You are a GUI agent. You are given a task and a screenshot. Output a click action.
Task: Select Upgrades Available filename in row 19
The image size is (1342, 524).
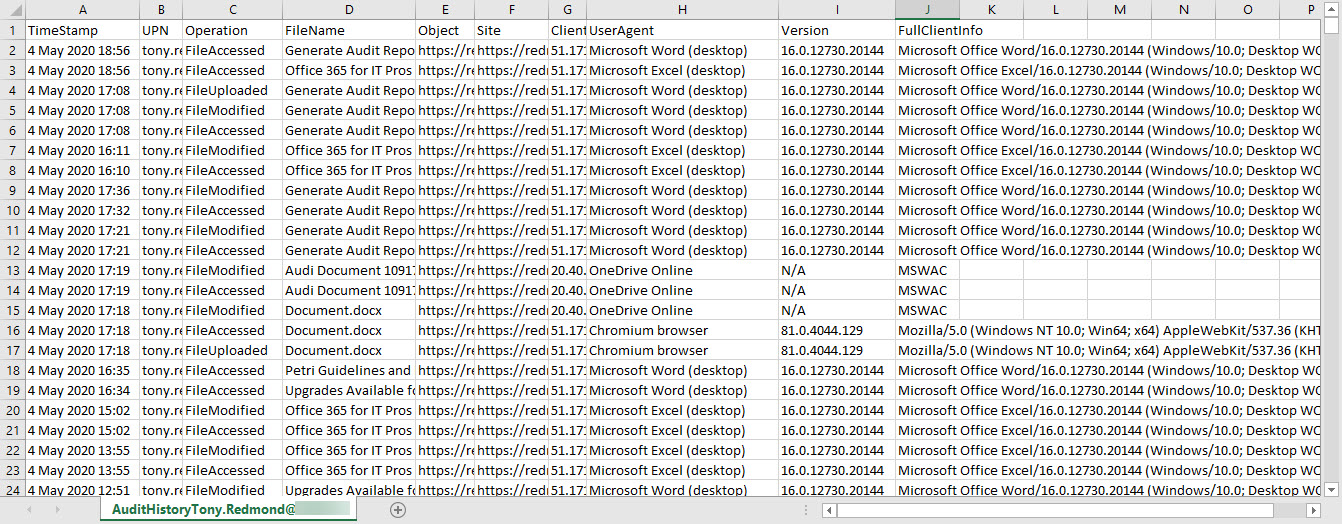(x=348, y=390)
